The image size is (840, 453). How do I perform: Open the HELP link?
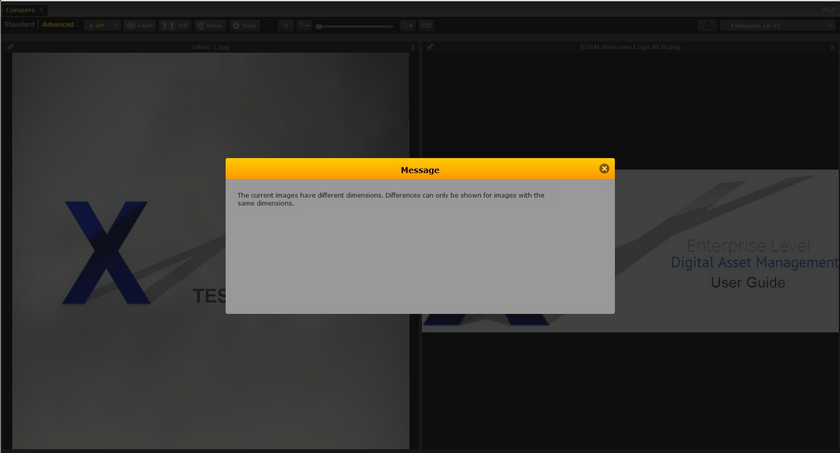[x=826, y=10]
